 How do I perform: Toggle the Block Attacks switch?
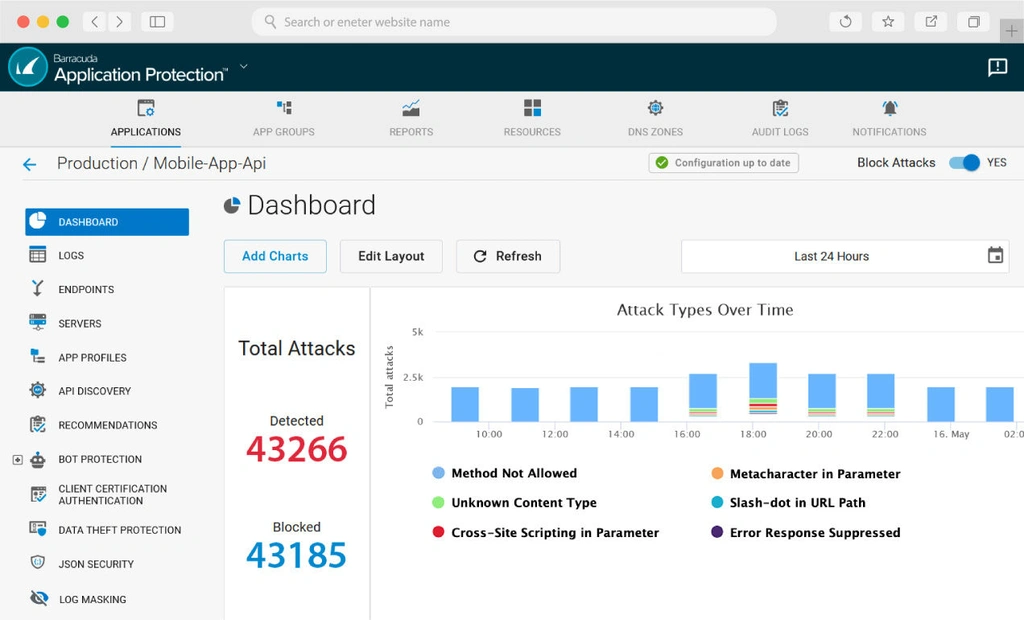(964, 163)
